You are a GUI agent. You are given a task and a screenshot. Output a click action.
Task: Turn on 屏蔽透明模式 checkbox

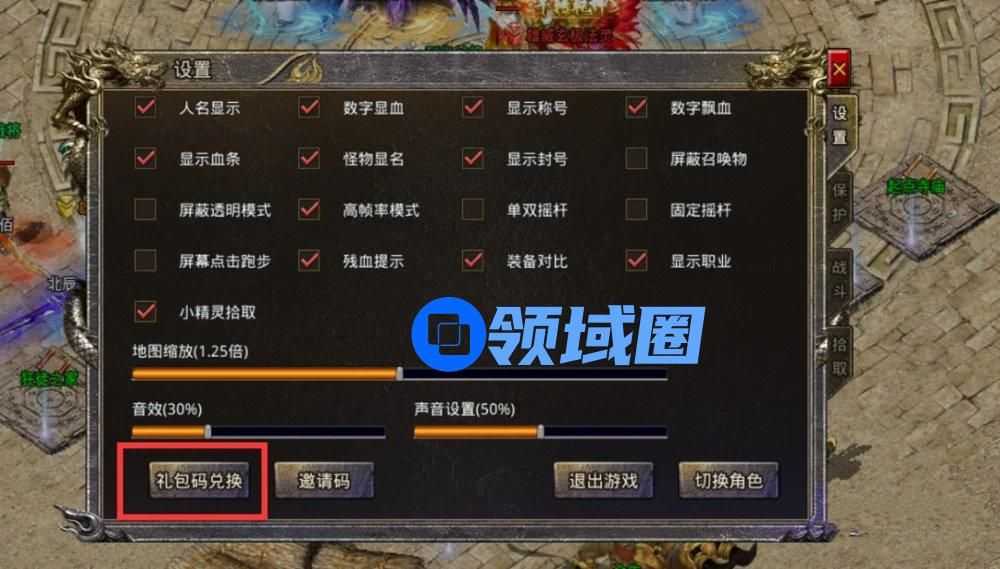[145, 209]
